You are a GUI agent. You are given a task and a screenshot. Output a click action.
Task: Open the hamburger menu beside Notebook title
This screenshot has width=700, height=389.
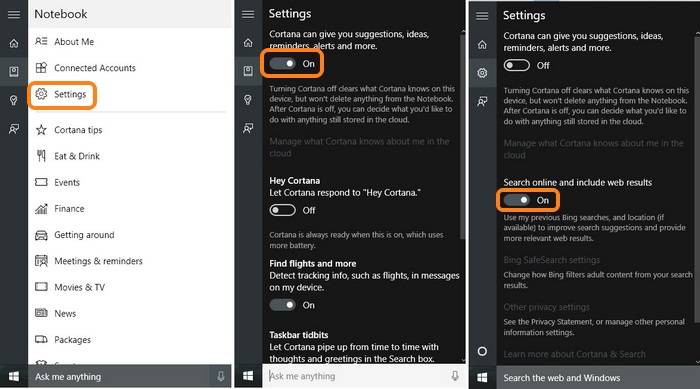[x=14, y=14]
